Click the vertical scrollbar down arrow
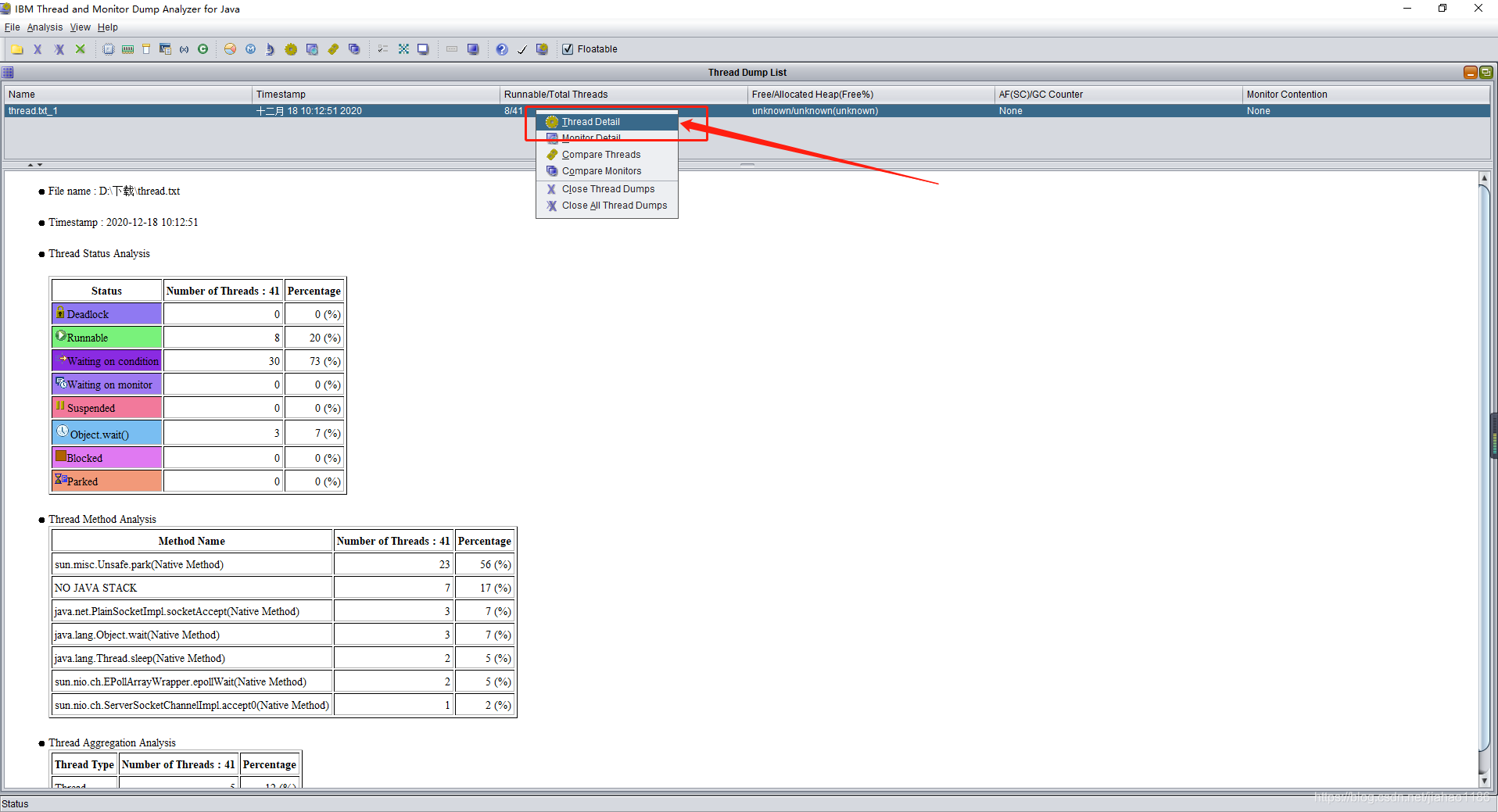 [1484, 781]
